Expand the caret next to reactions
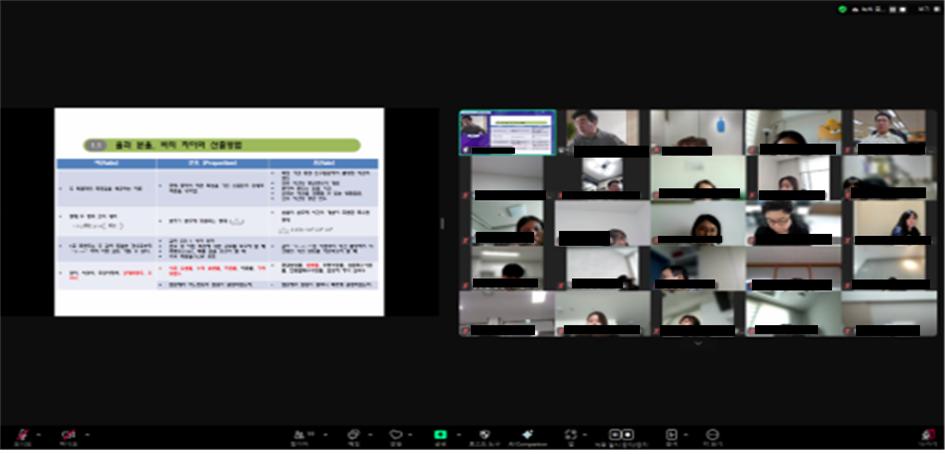This screenshot has height=454, width=945. click(x=410, y=434)
